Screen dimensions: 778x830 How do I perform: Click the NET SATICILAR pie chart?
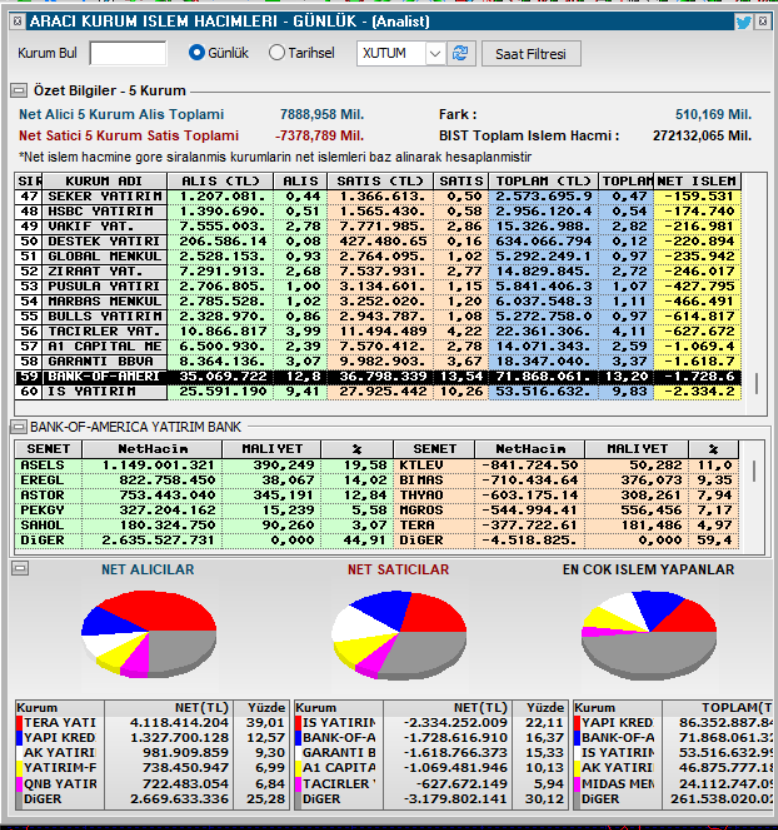pyautogui.click(x=399, y=635)
